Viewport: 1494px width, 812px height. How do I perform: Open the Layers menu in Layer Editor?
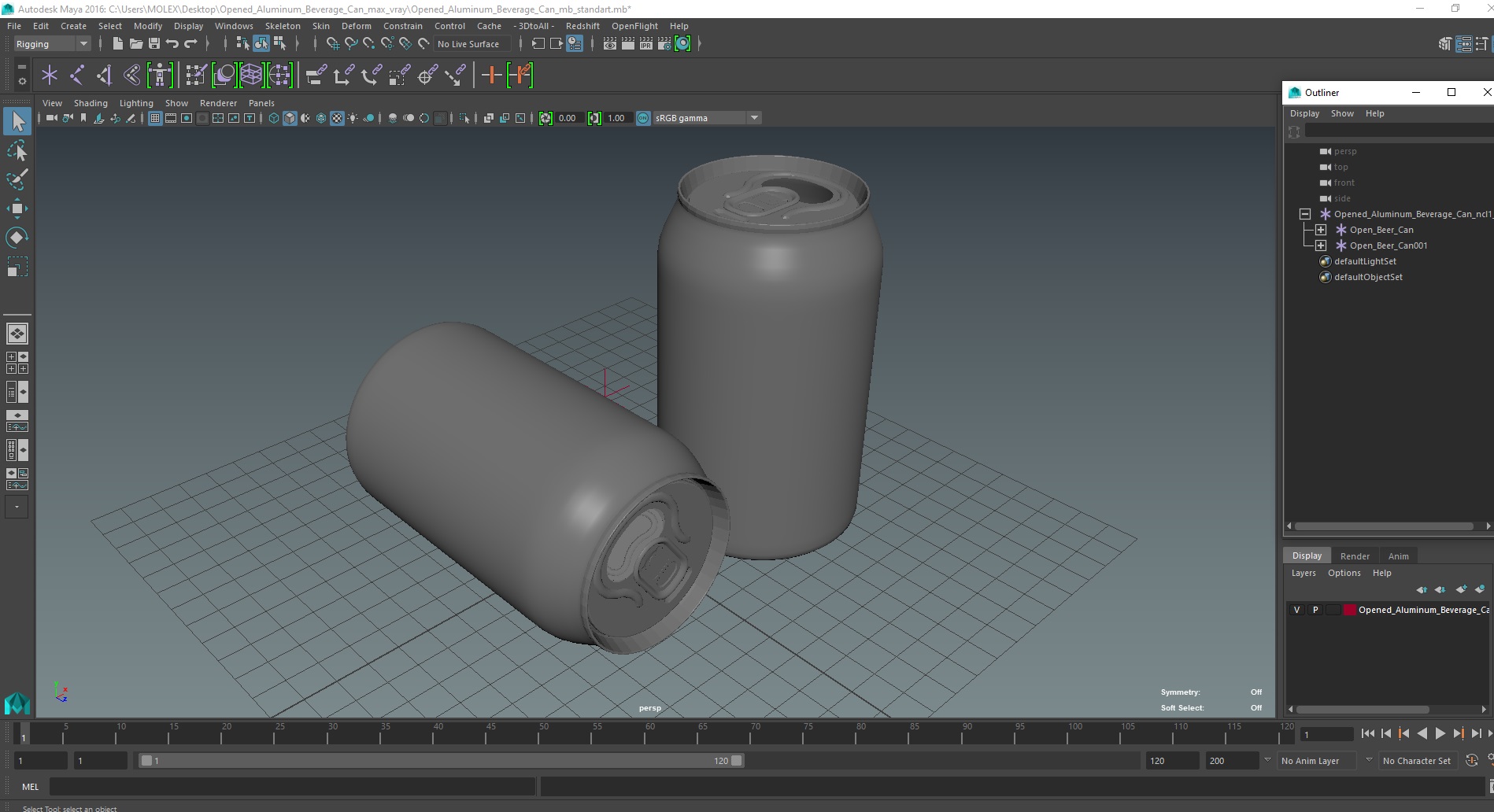1303,573
